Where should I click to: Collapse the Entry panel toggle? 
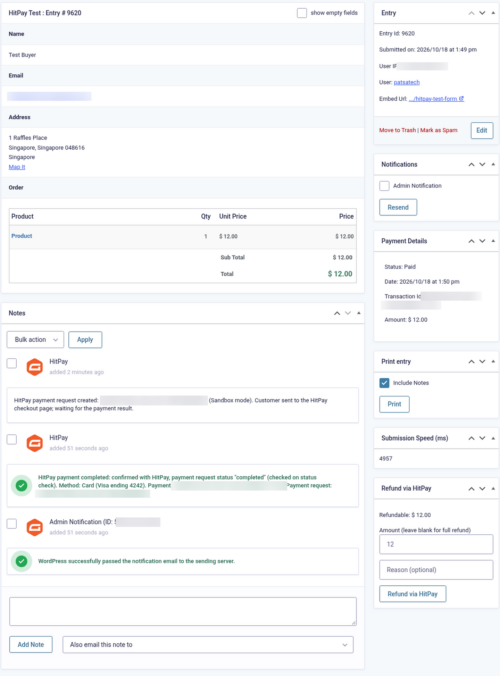pos(493,13)
